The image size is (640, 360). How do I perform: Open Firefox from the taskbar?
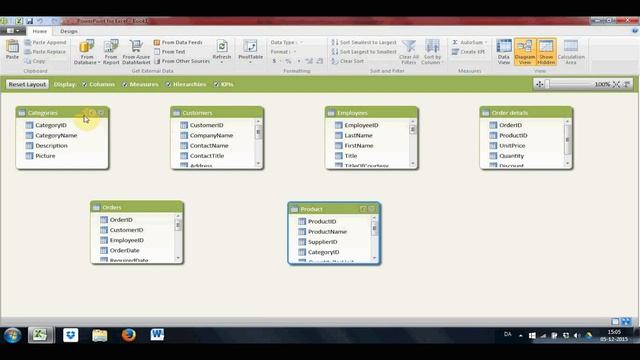pyautogui.click(x=129, y=336)
